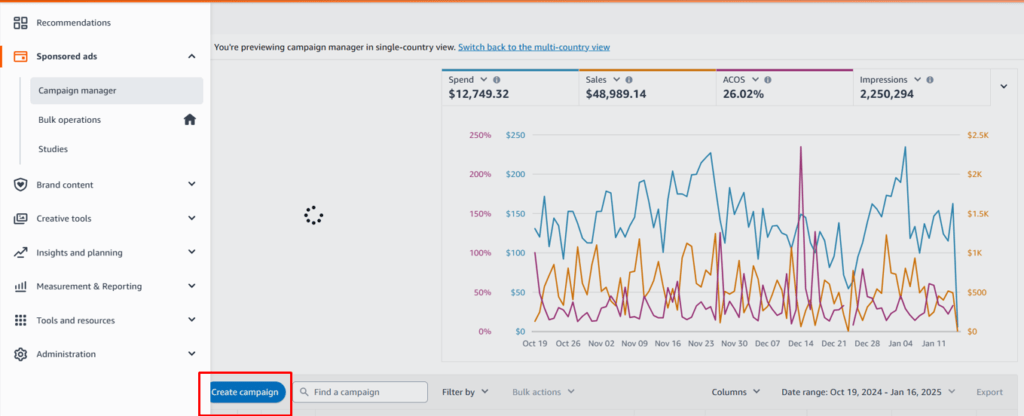Click the Sponsored ads wallet icon

[x=20, y=56]
